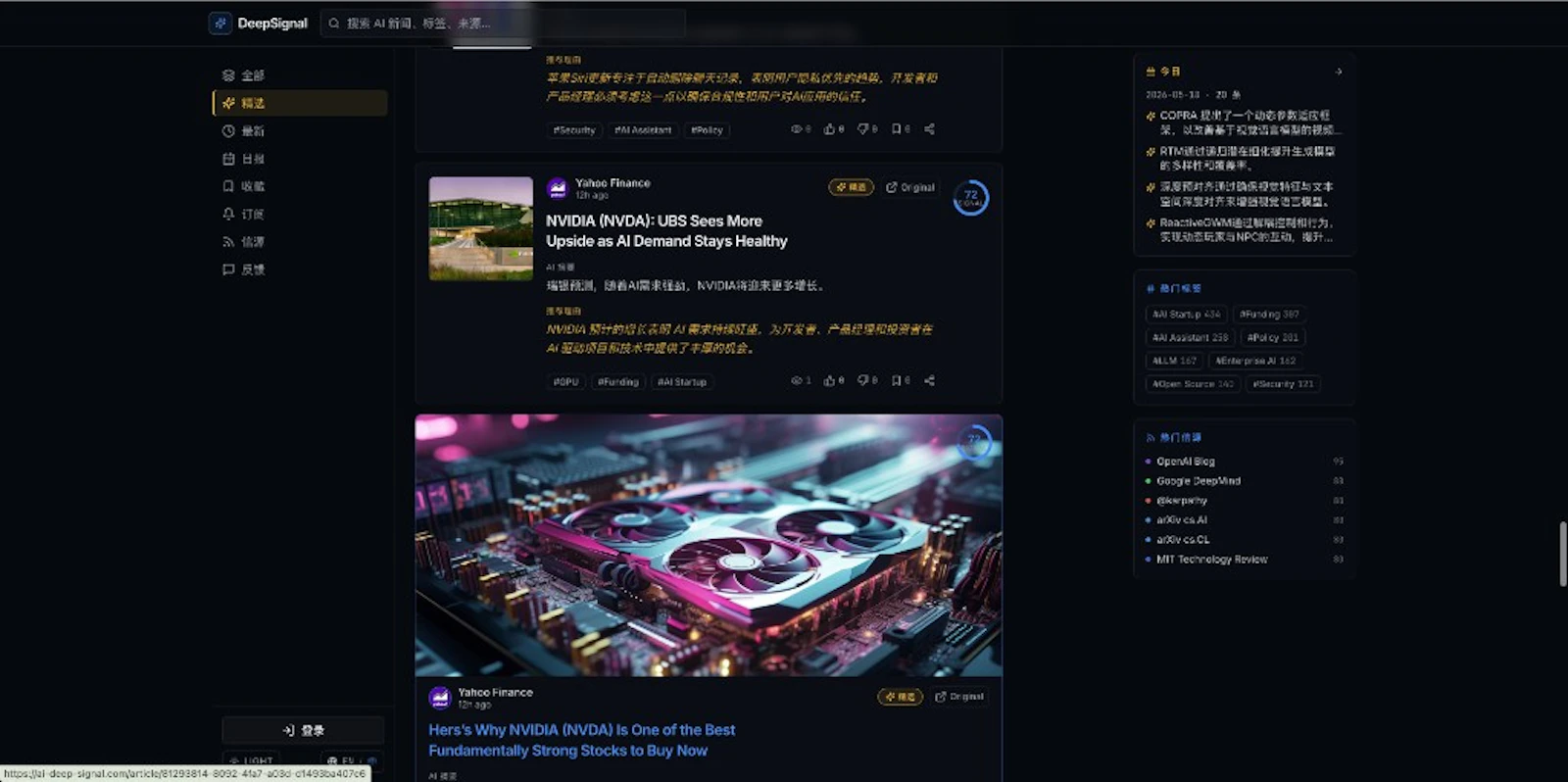Screen dimensions: 1568x782
Task: Open the COPRA daily digest item
Action: point(1245,122)
